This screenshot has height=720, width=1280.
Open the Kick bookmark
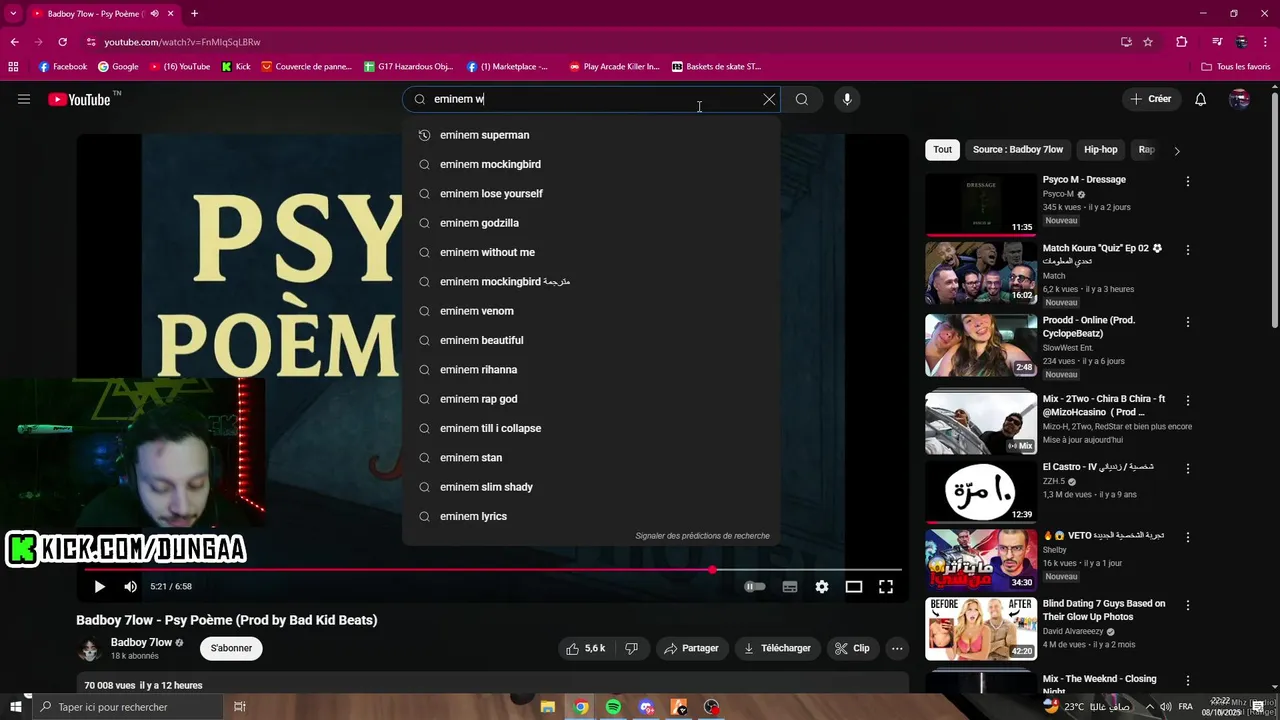pyautogui.click(x=236, y=67)
